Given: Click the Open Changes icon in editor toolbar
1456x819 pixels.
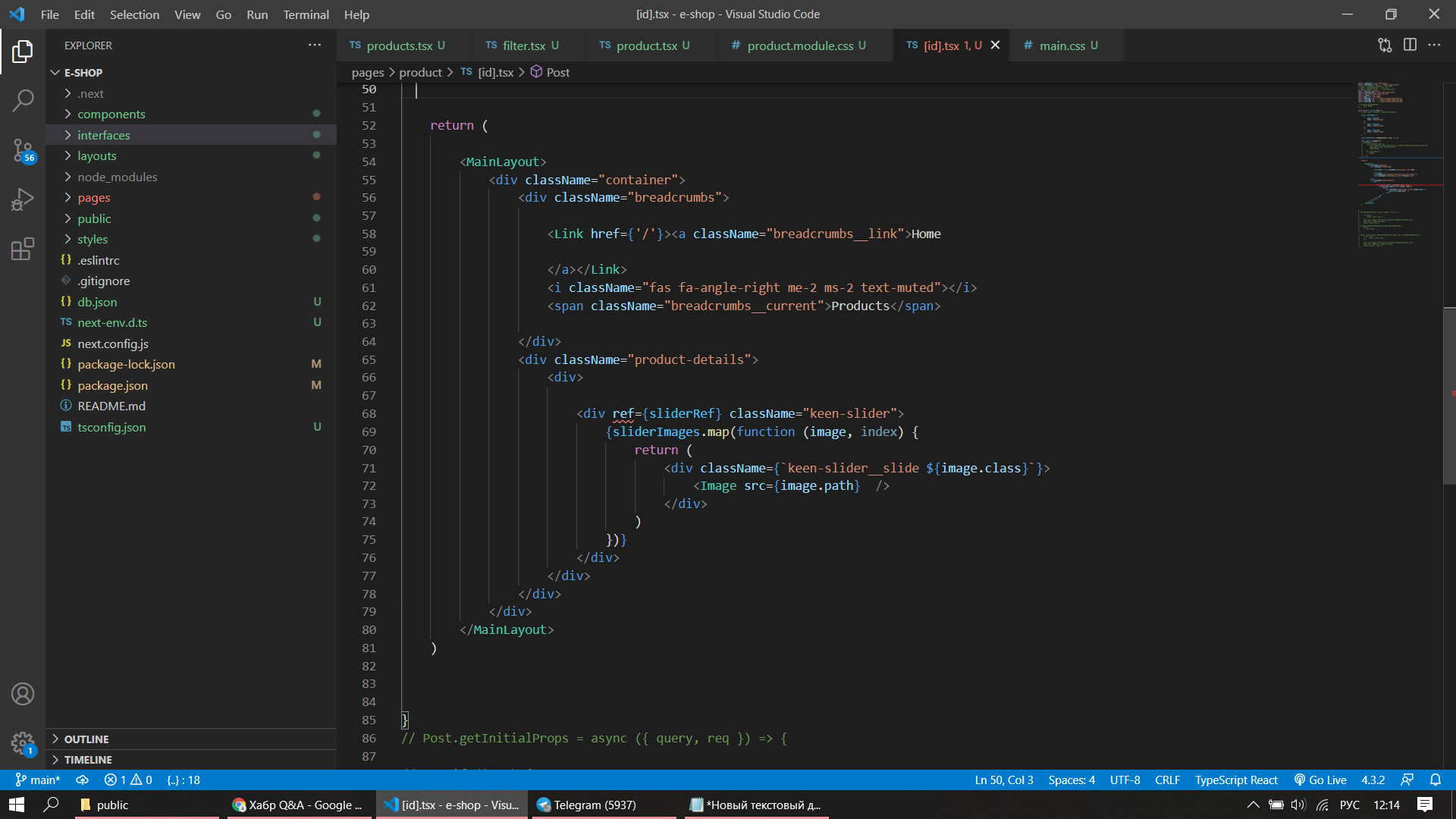Looking at the screenshot, I should (x=1385, y=45).
